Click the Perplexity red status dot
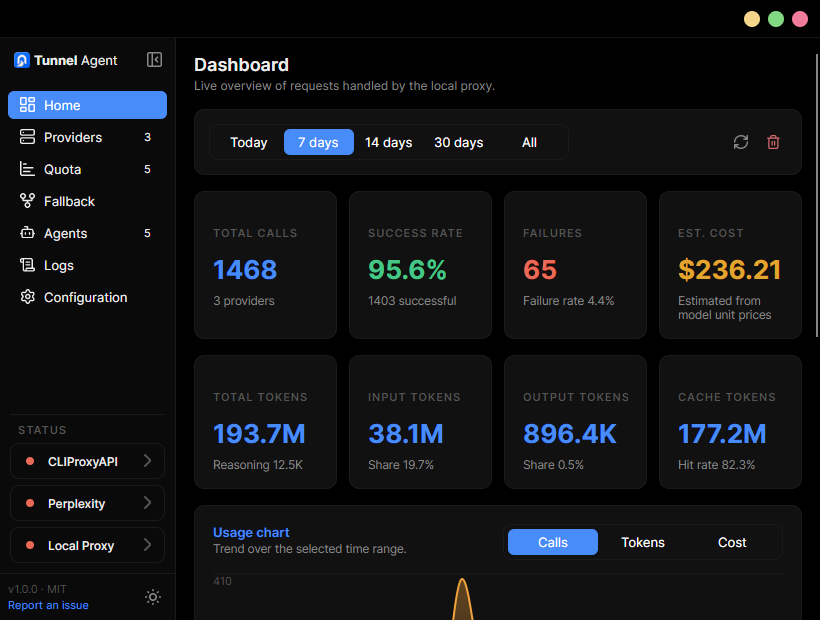820x620 pixels. pyautogui.click(x=30, y=503)
